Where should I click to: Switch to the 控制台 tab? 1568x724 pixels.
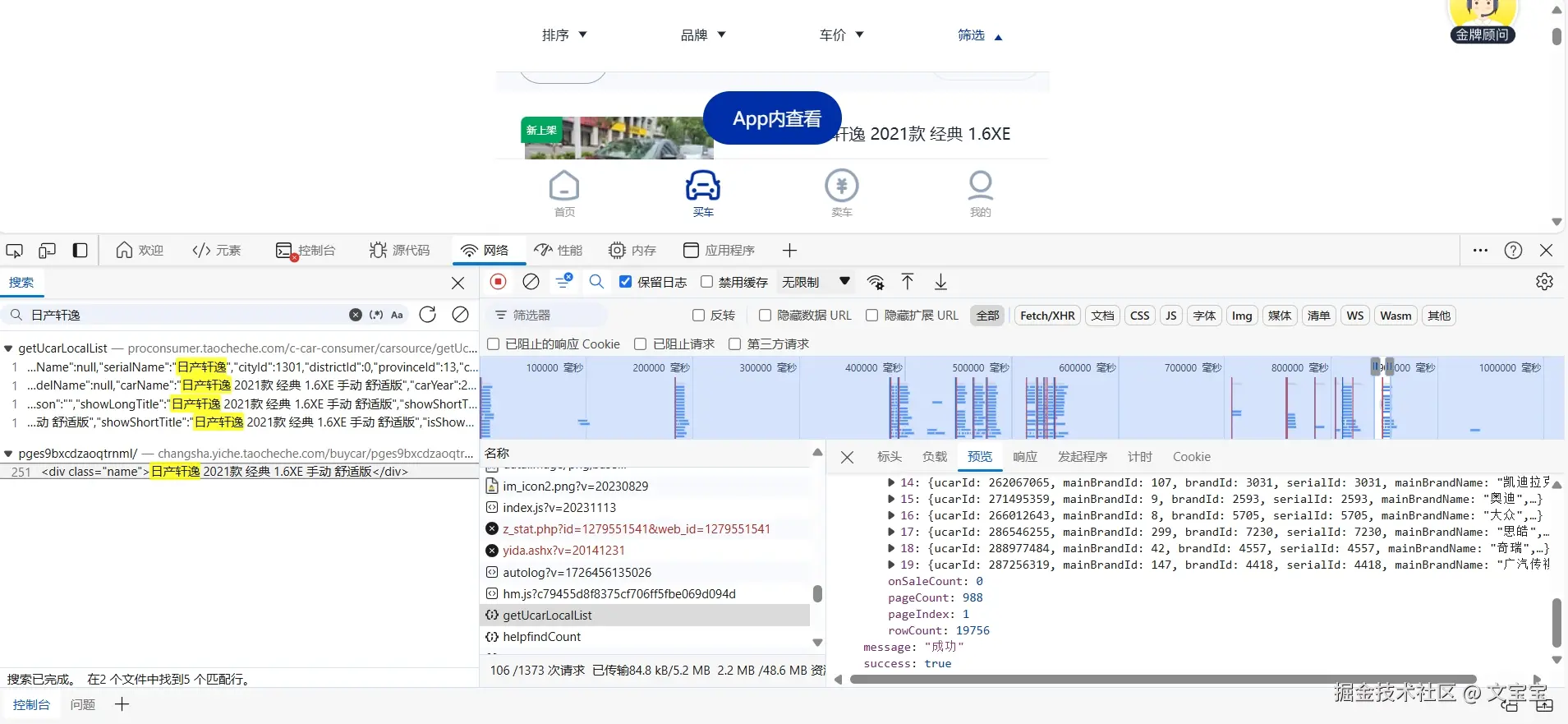pyautogui.click(x=306, y=251)
